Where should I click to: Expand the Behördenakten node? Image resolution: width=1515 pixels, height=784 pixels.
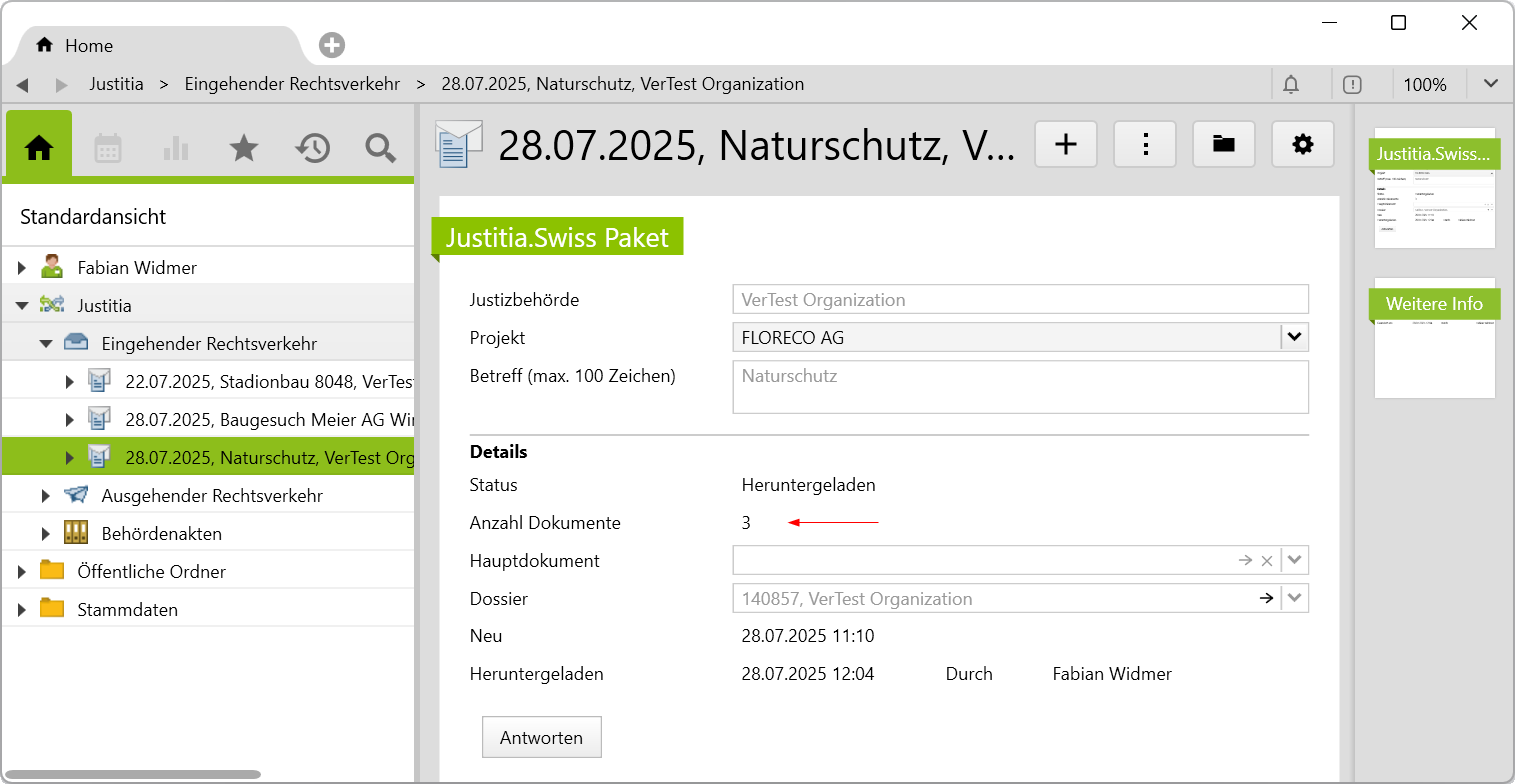point(46,533)
